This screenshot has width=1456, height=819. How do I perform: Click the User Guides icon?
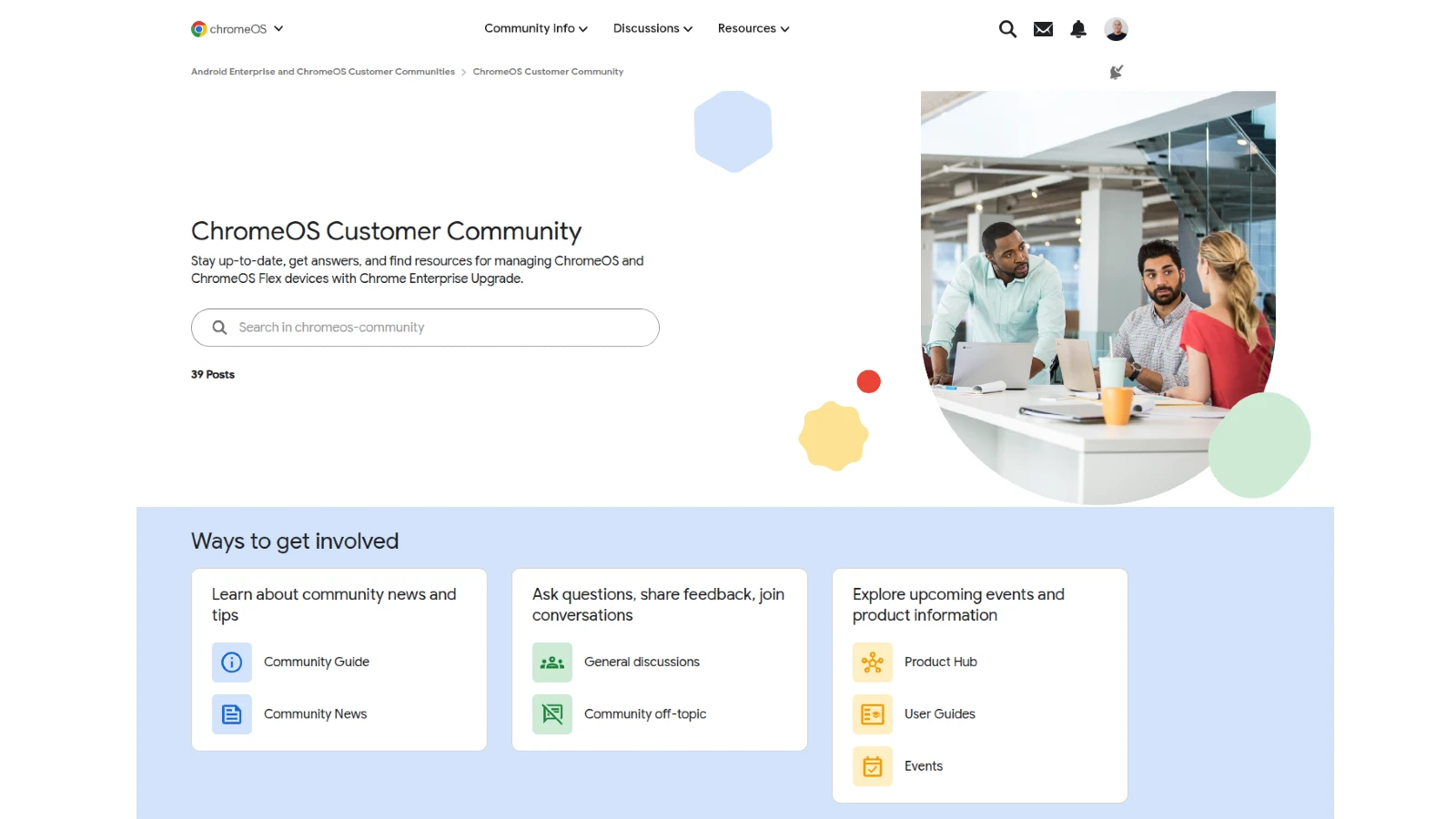(873, 714)
